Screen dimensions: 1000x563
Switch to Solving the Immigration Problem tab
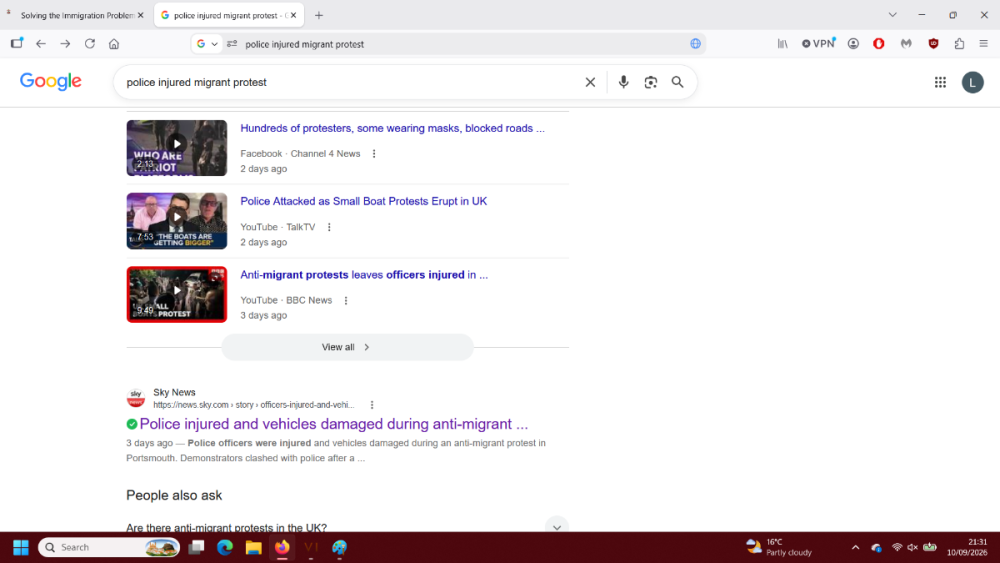click(75, 15)
